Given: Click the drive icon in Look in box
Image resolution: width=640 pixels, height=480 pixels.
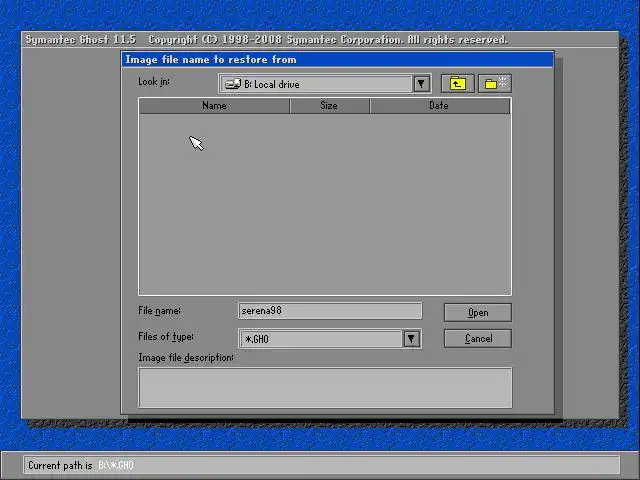Looking at the screenshot, I should point(233,84).
